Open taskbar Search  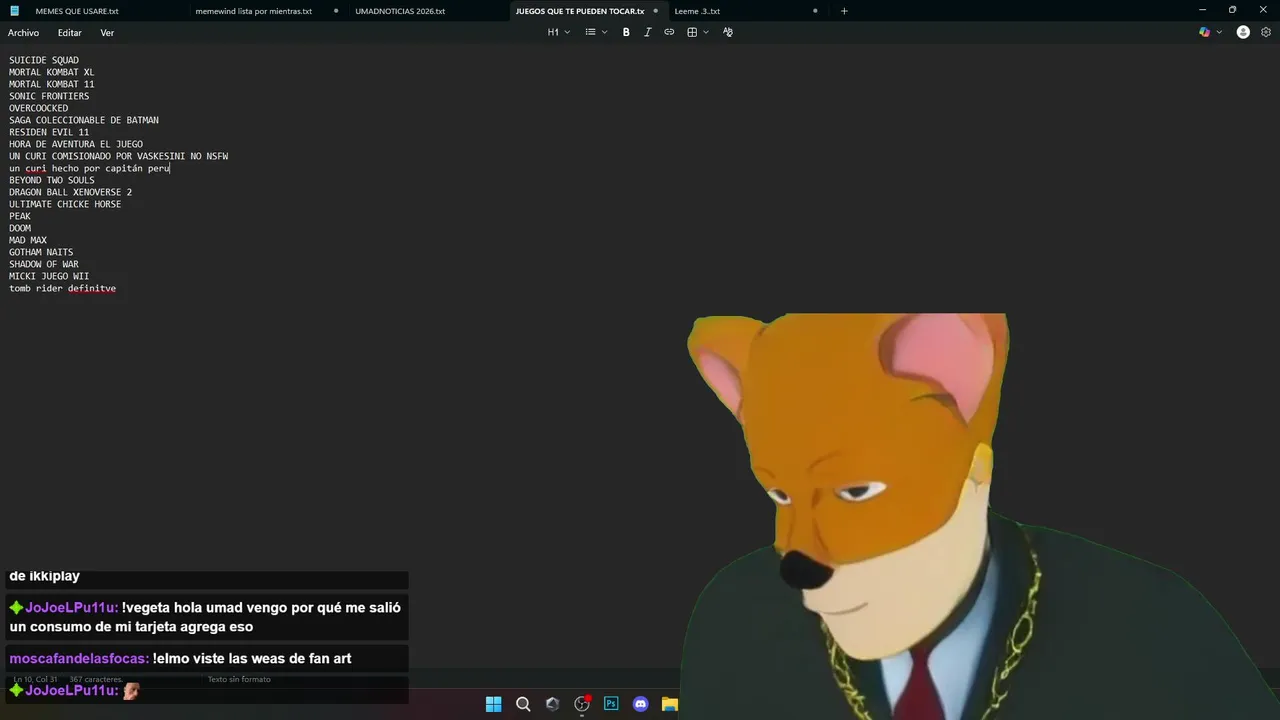pos(523,704)
